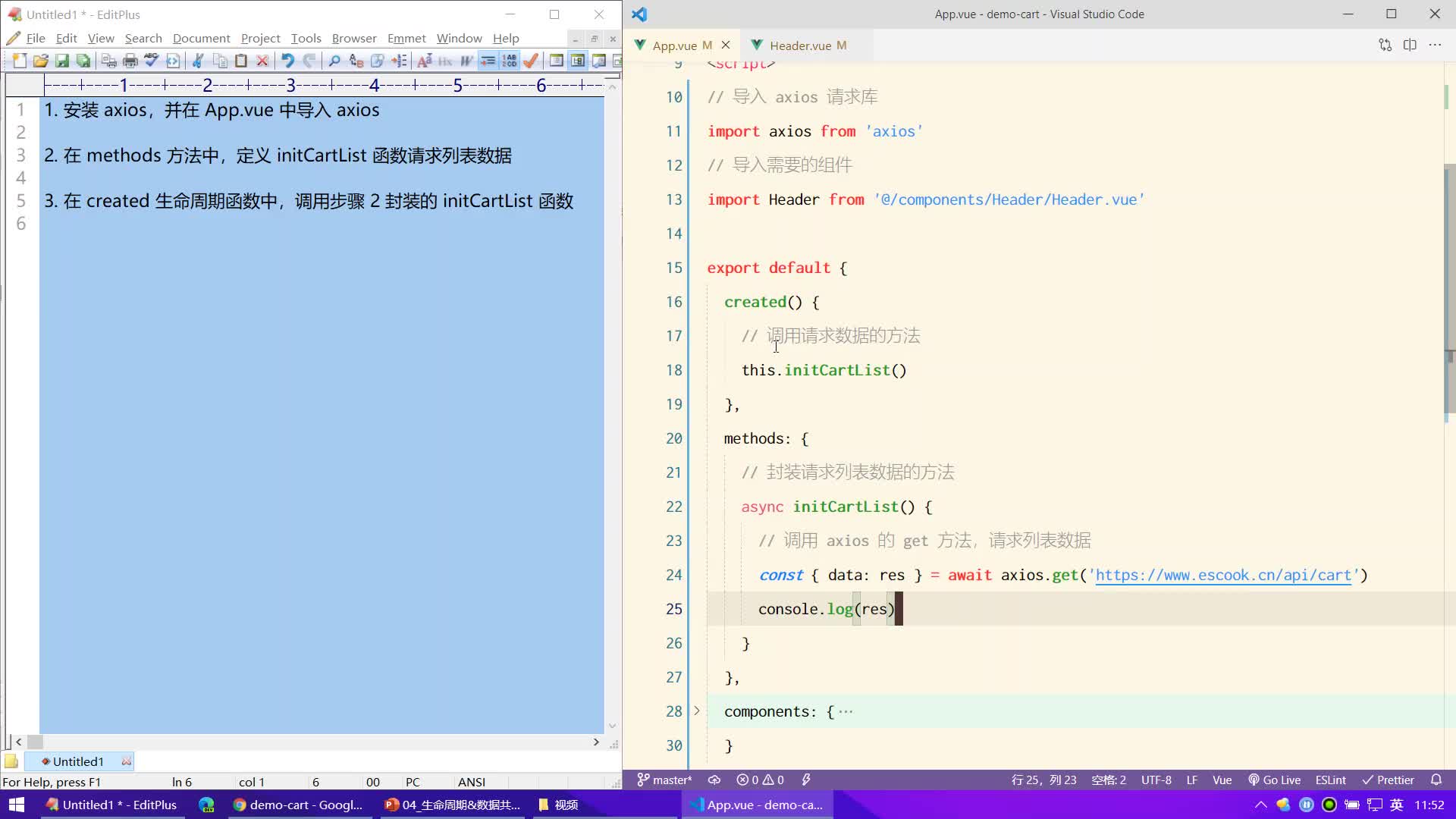Image resolution: width=1456 pixels, height=819 pixels.
Task: Click line 25 column 23 cursor position indicator
Action: (x=1043, y=780)
